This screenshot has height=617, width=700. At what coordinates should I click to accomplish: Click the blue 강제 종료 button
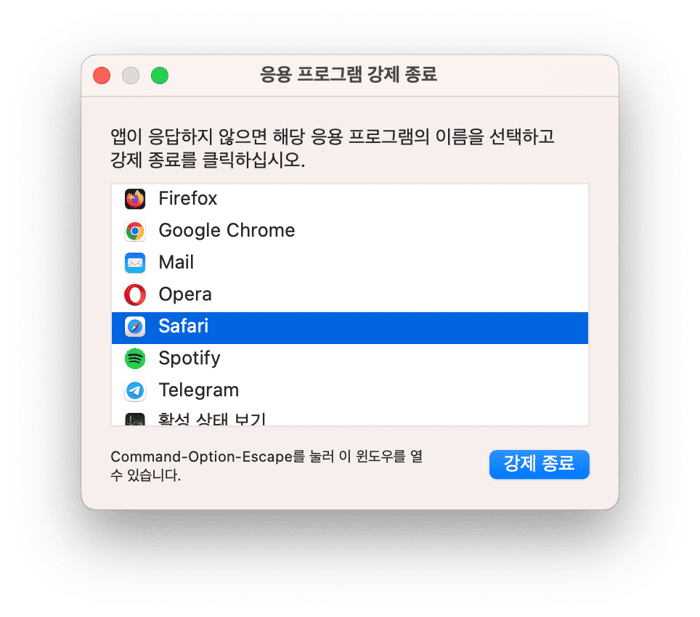pos(539,464)
